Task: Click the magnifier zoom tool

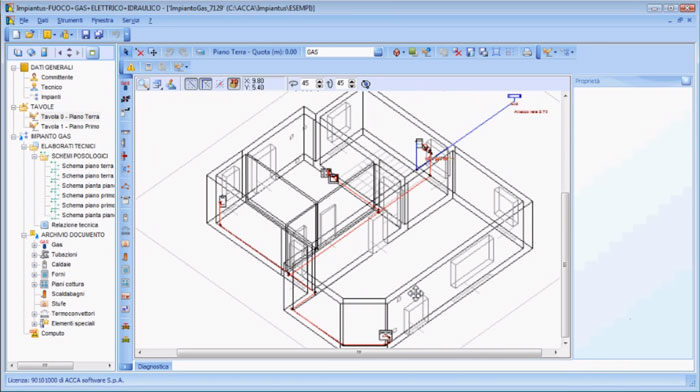Action: coord(143,84)
